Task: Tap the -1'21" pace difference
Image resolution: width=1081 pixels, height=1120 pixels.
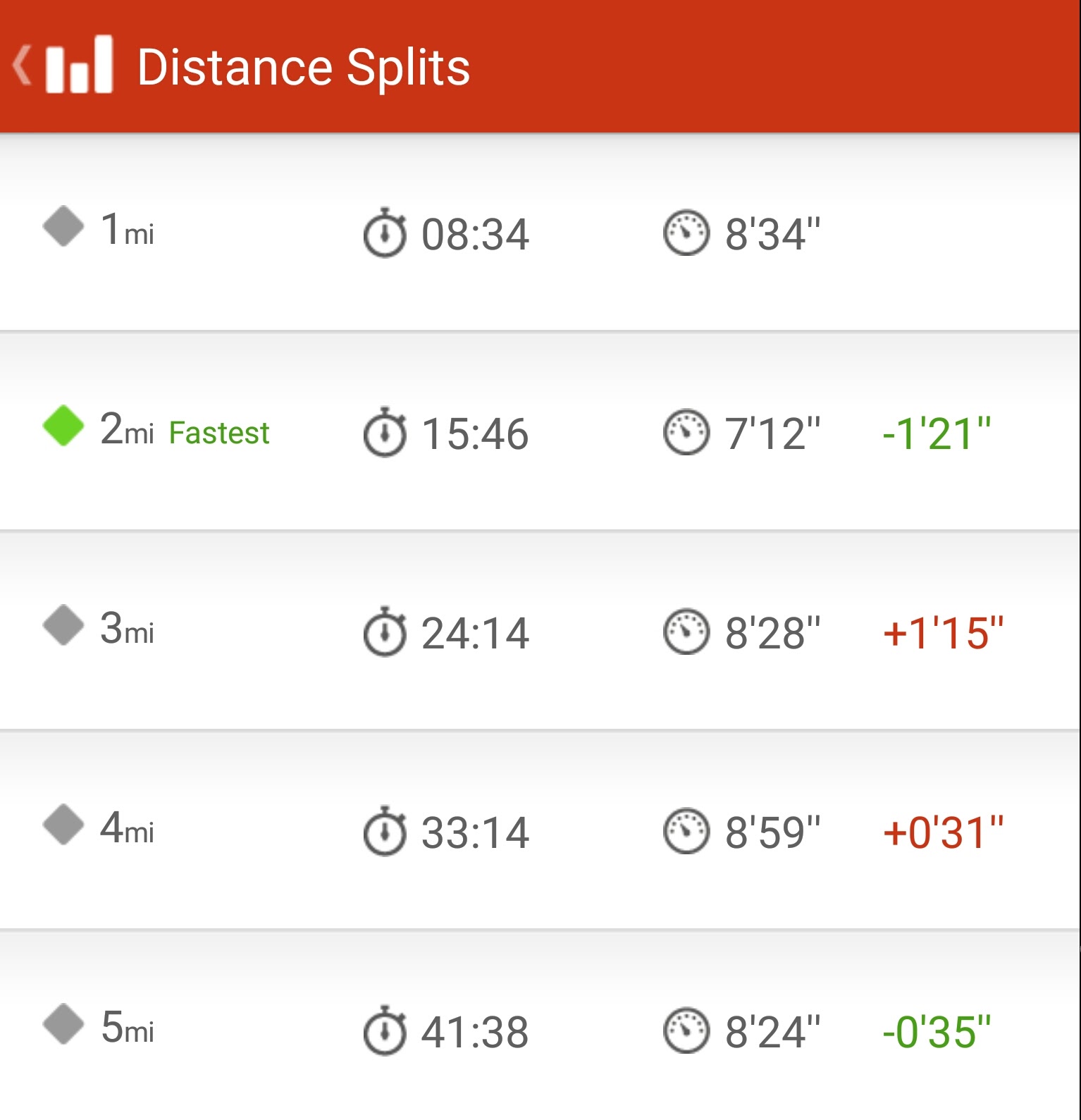Action: (x=937, y=433)
